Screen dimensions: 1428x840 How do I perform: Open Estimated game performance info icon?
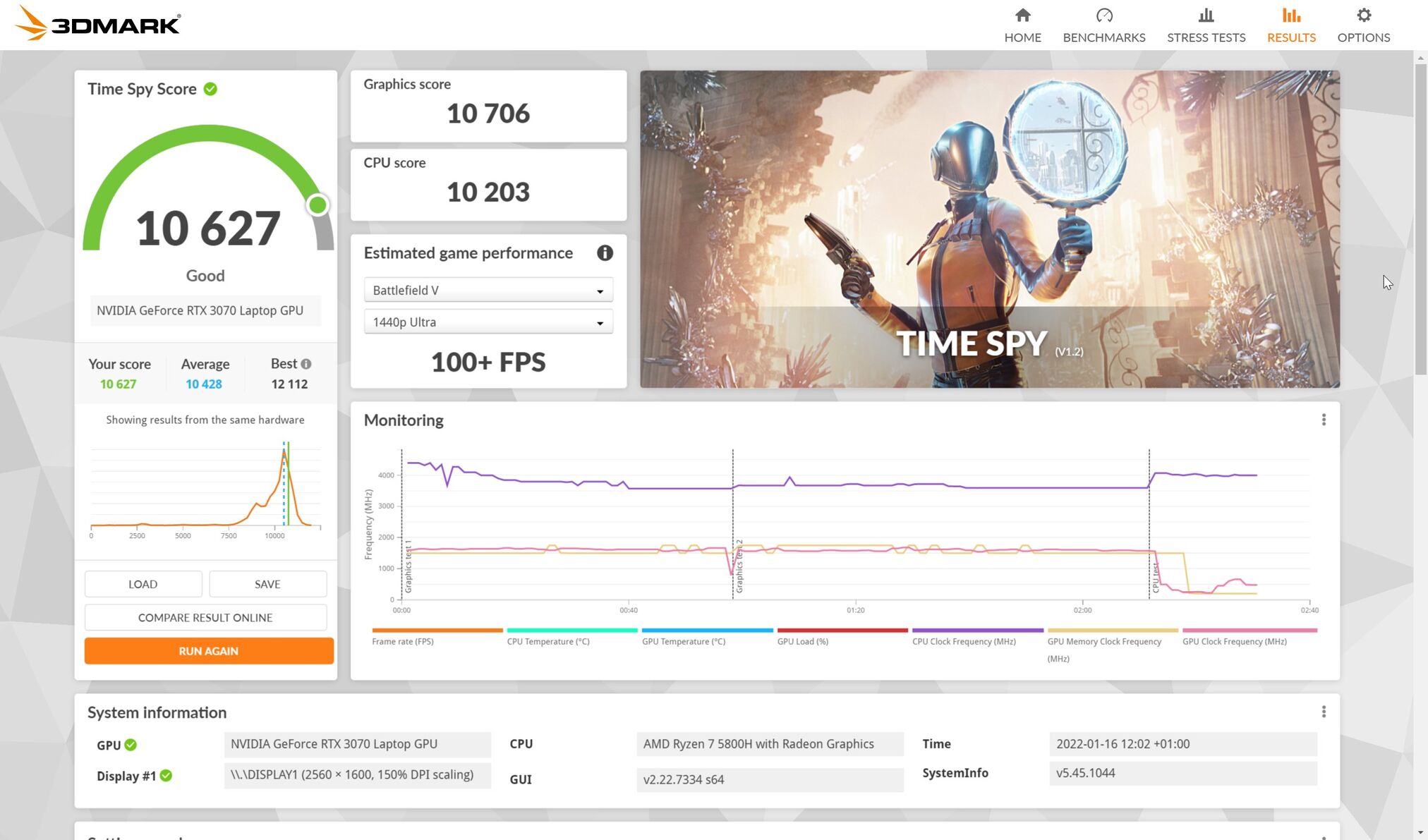[x=605, y=253]
